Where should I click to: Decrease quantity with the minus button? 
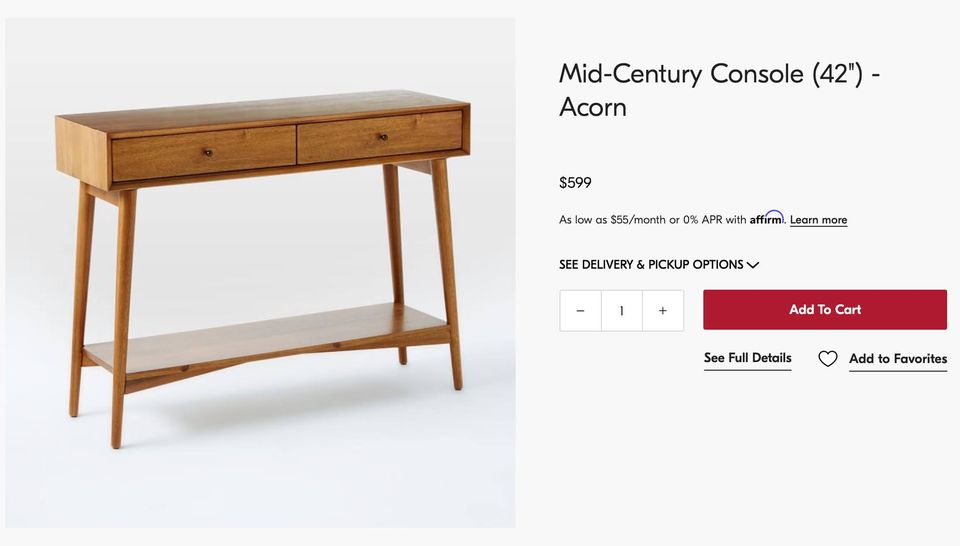pyautogui.click(x=580, y=311)
